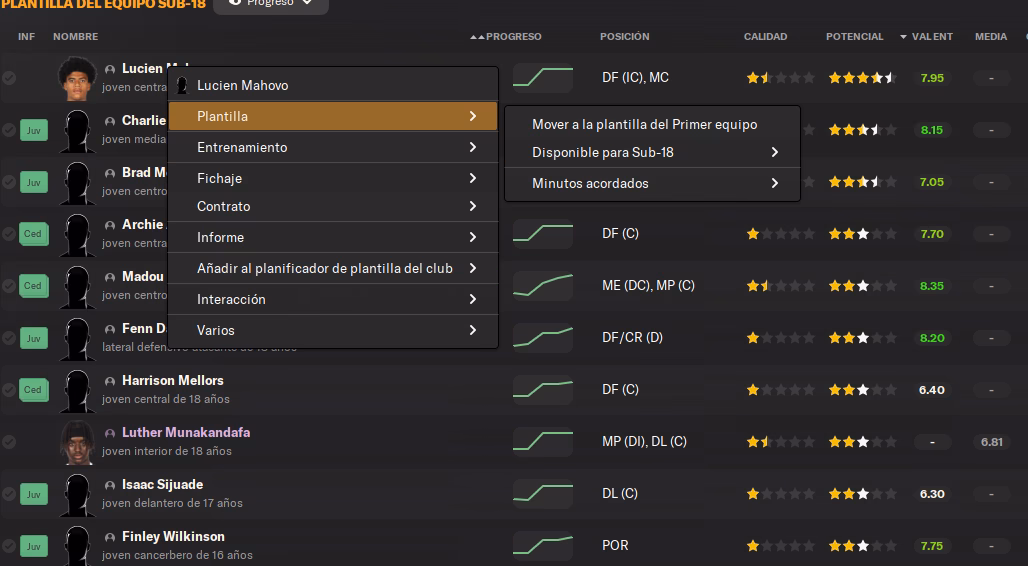Screen dimensions: 1028x566
Task: Open the Minutos acordados submenu
Action: (652, 184)
